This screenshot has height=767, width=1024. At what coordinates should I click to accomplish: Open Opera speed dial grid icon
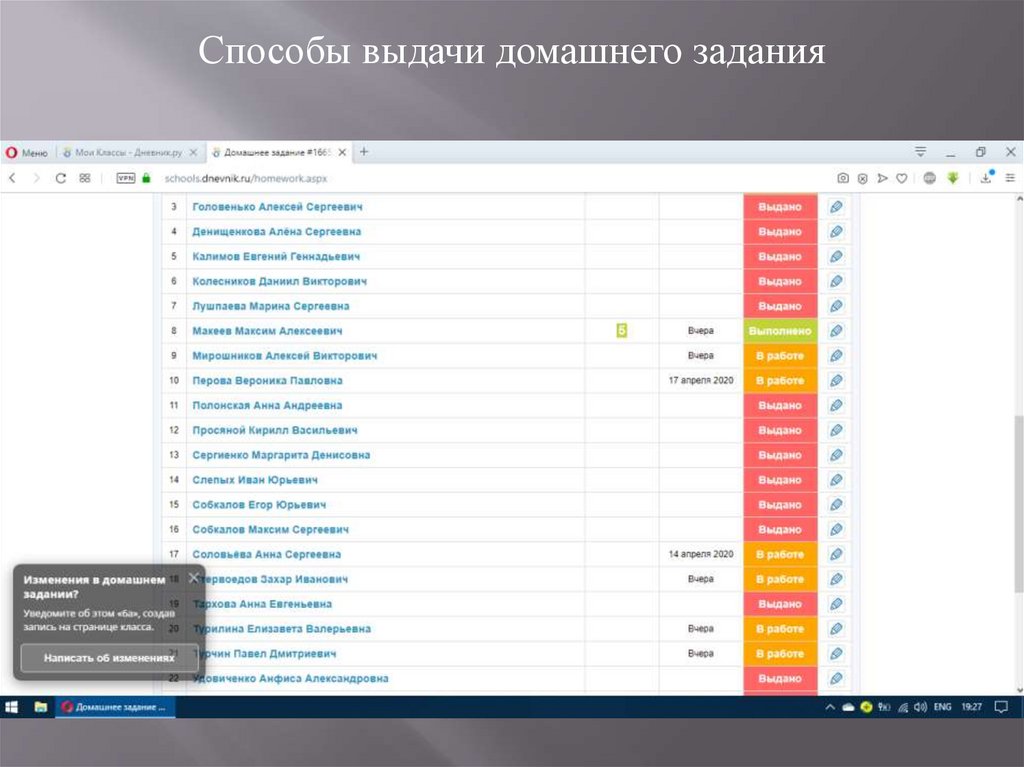85,178
